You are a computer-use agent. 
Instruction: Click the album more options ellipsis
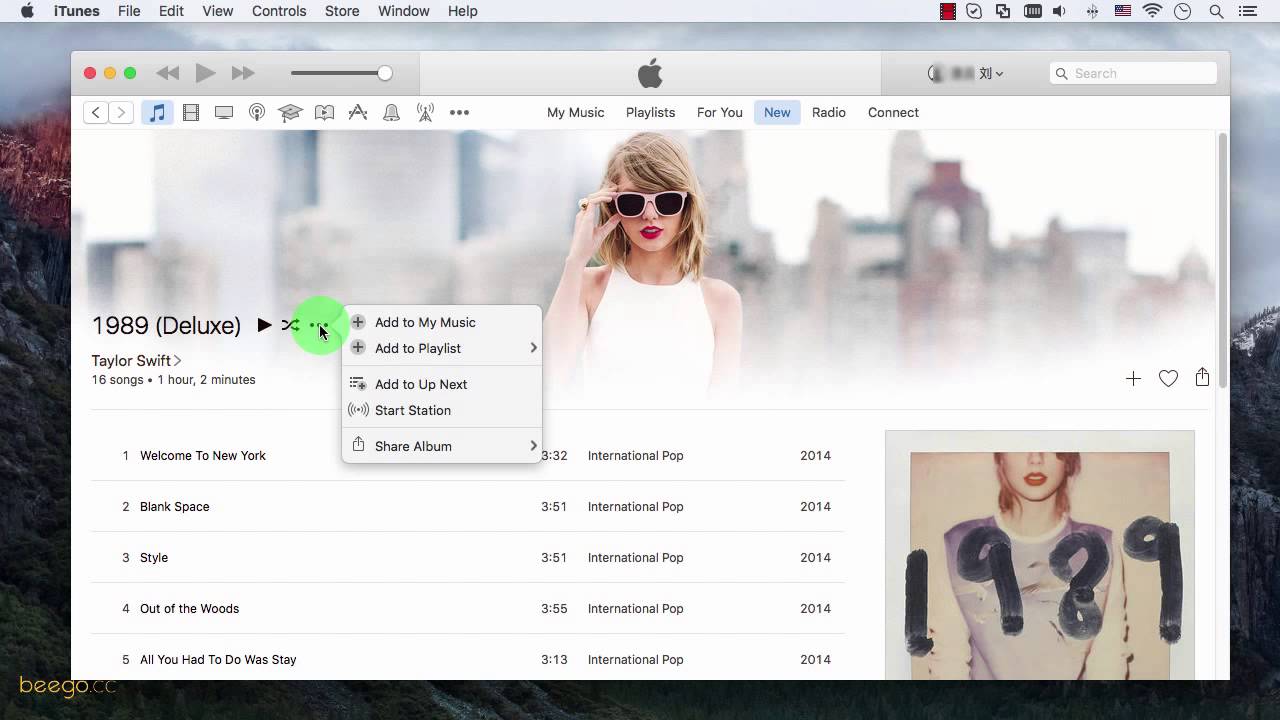pyautogui.click(x=317, y=325)
